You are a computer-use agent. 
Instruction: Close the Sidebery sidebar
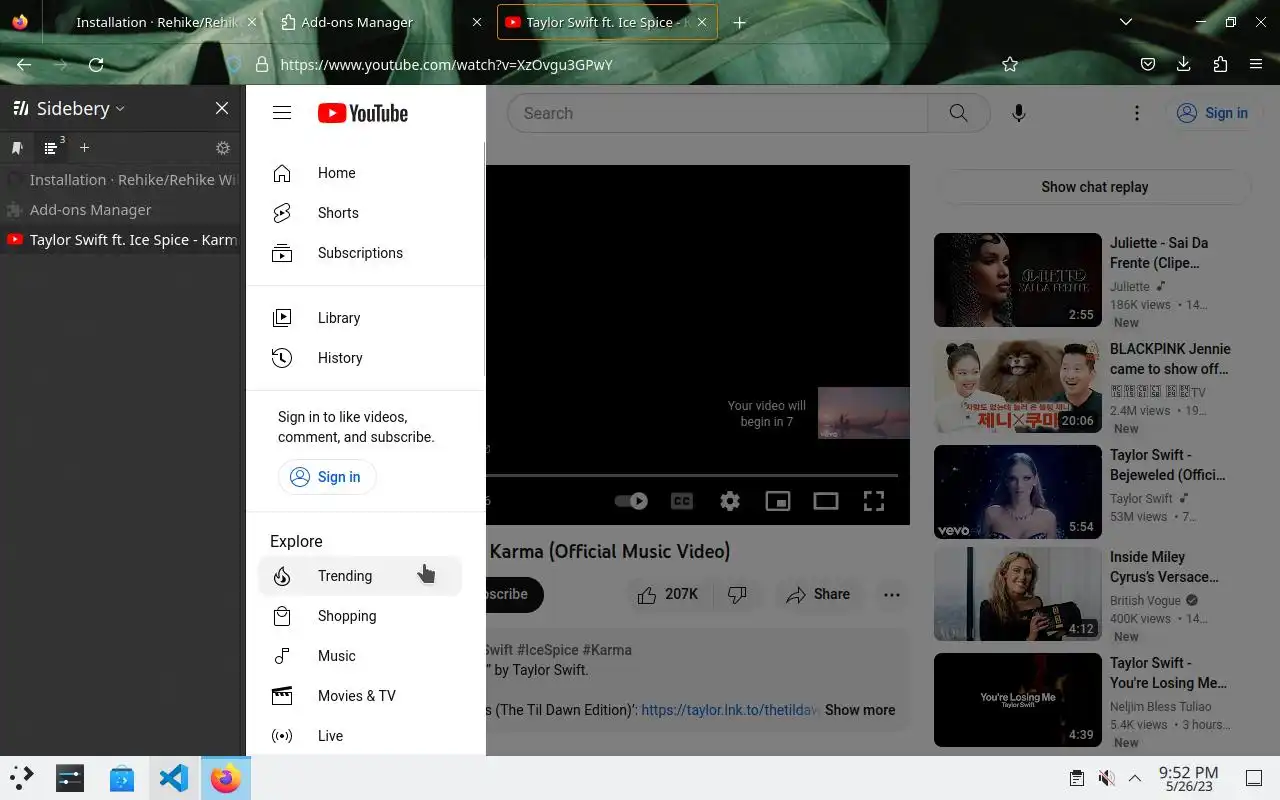222,108
